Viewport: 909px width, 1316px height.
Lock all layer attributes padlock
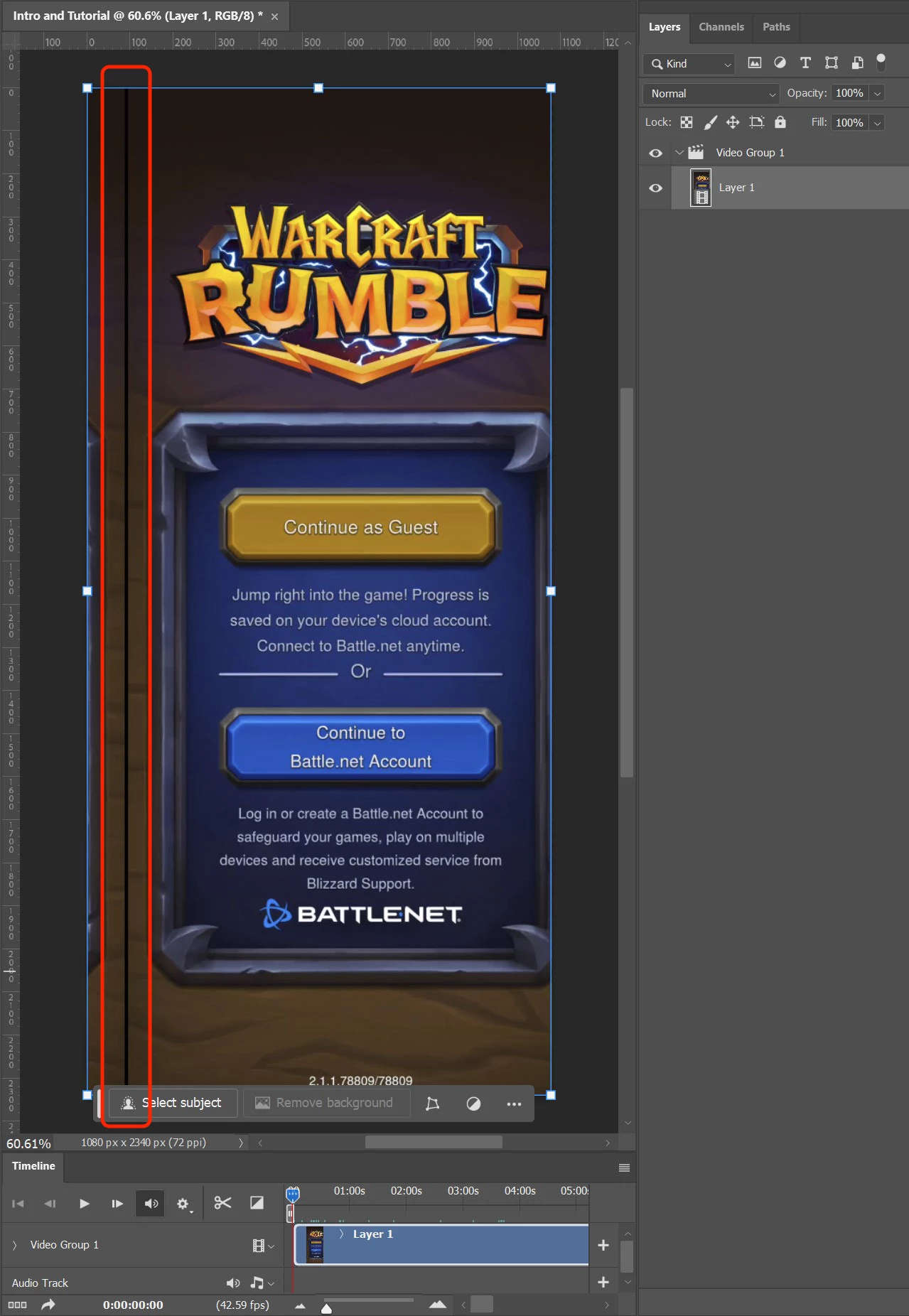click(780, 122)
